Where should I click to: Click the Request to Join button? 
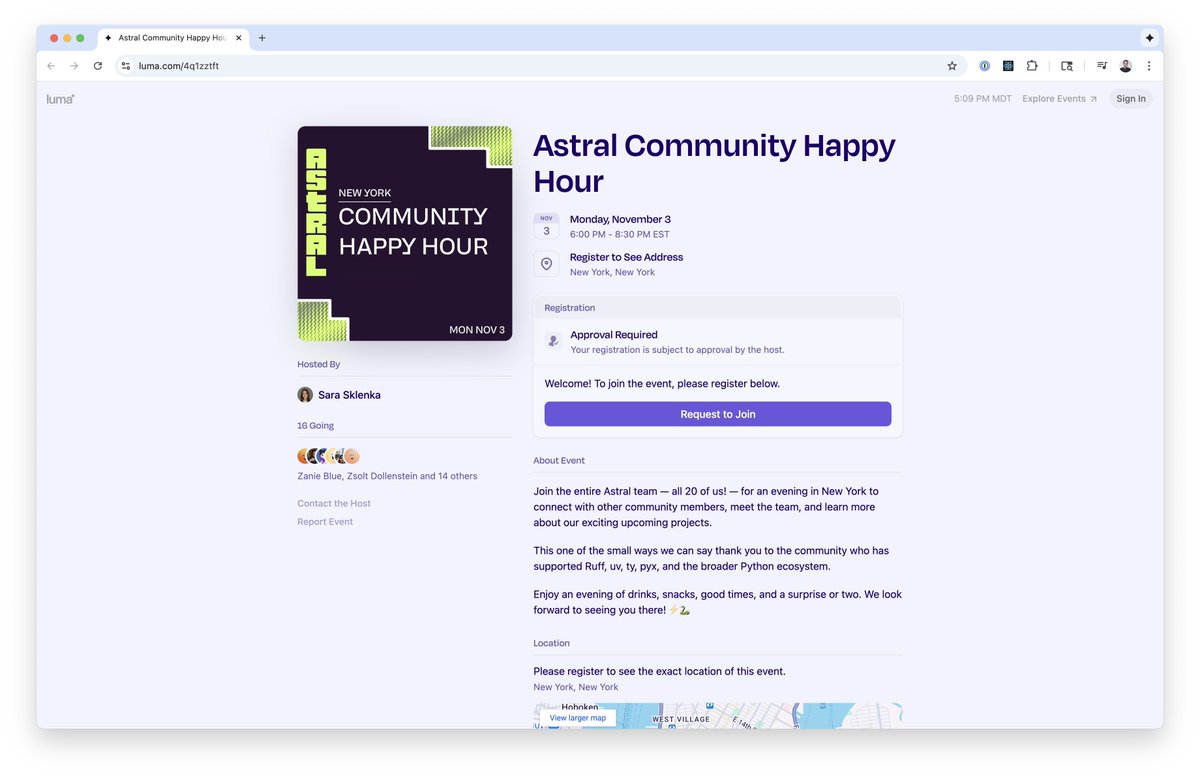[x=717, y=413]
